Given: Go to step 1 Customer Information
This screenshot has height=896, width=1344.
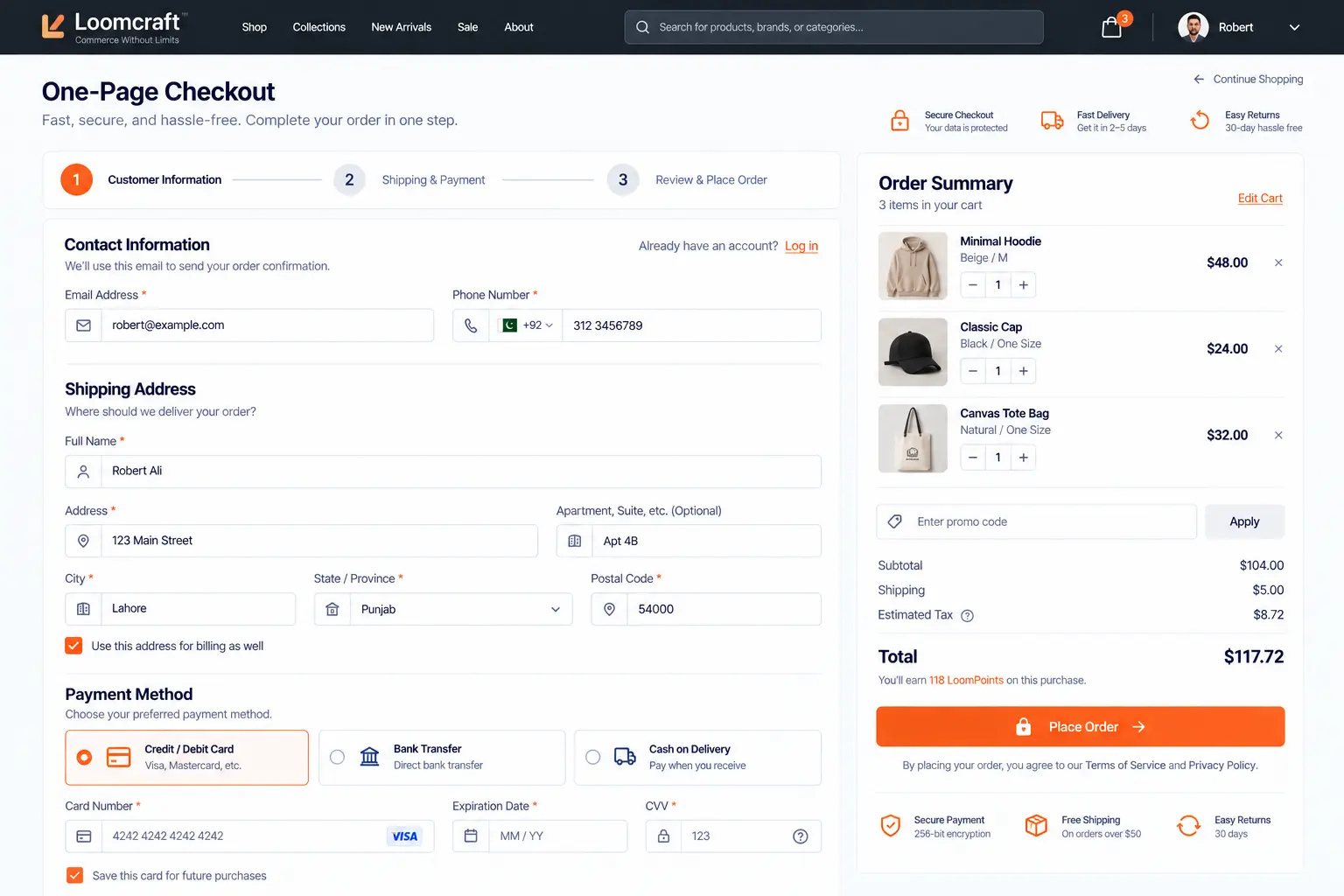Looking at the screenshot, I should click(x=141, y=179).
